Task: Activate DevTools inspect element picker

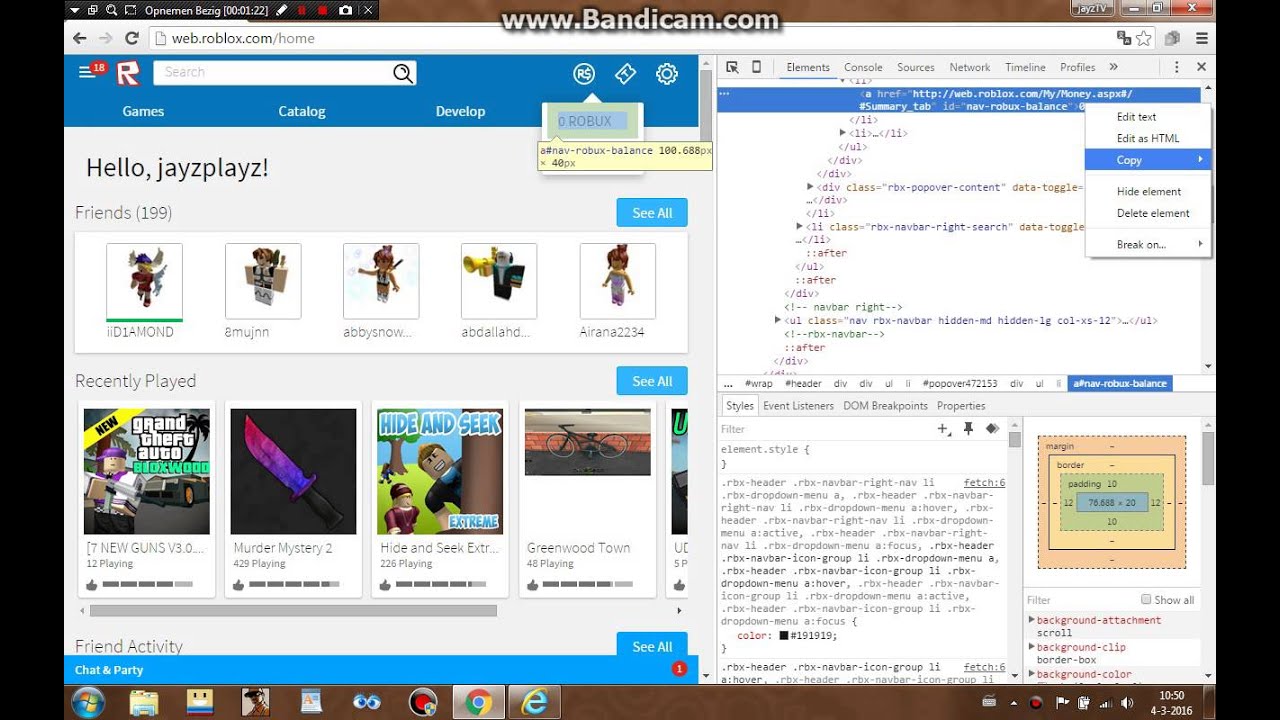Action: pos(732,67)
